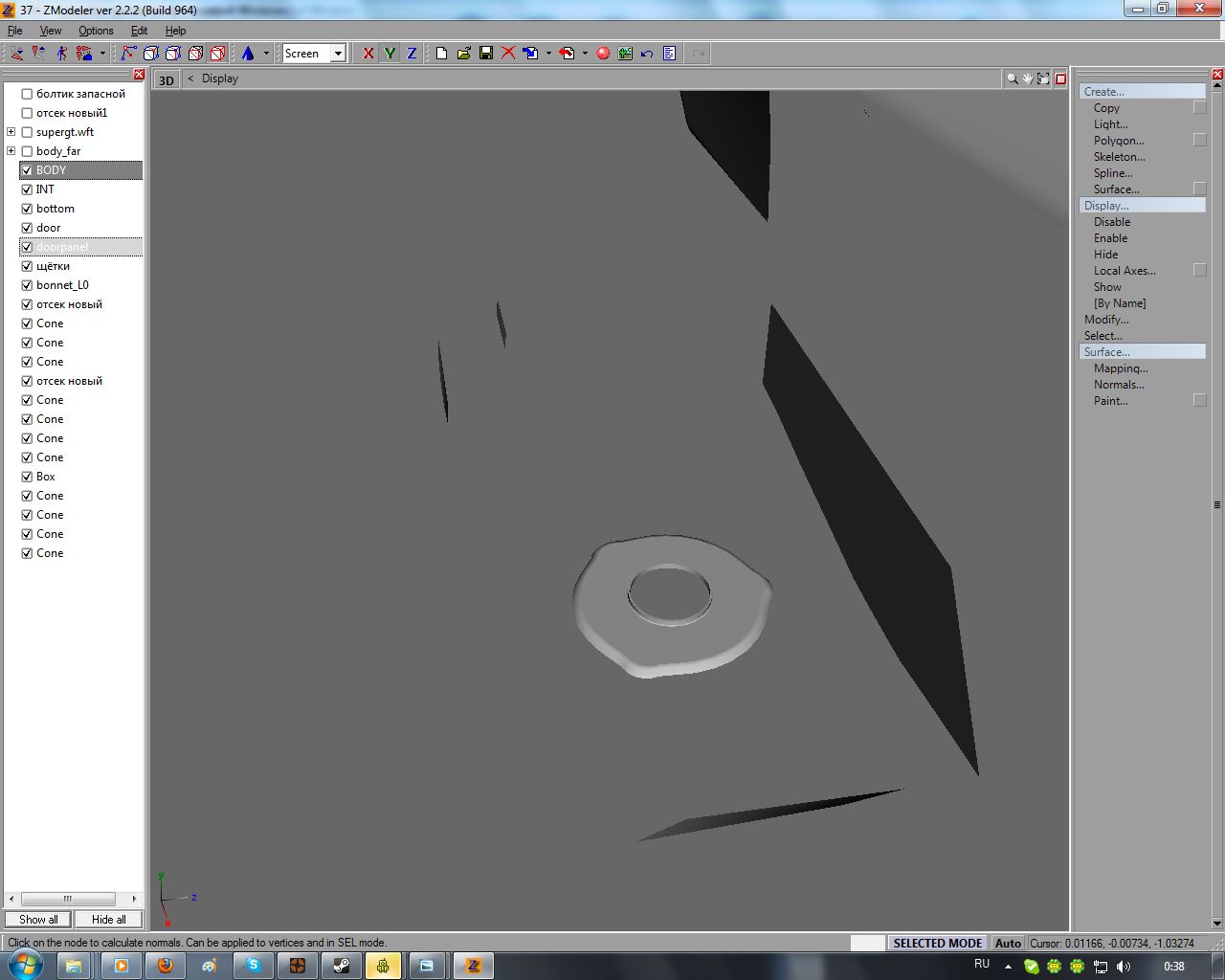Image resolution: width=1225 pixels, height=980 pixels.
Task: Open the Help menu
Action: click(175, 31)
